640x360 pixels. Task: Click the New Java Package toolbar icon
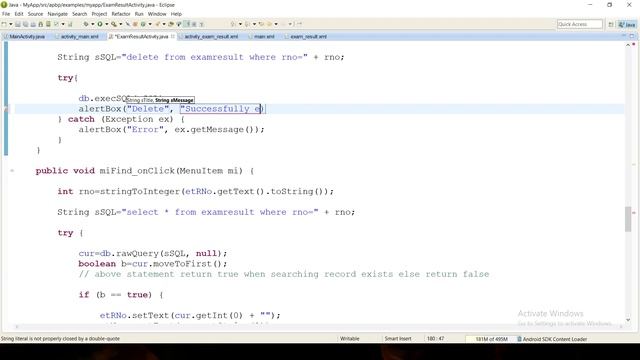pyautogui.click(x=135, y=24)
